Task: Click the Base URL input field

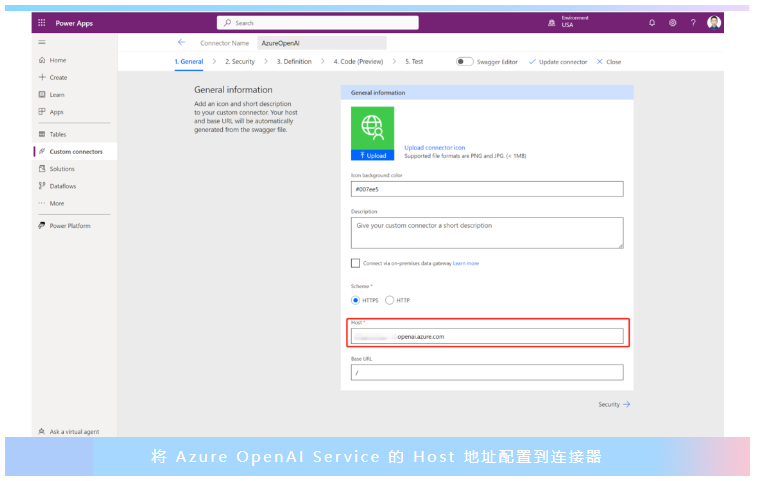Action: pyautogui.click(x=487, y=372)
